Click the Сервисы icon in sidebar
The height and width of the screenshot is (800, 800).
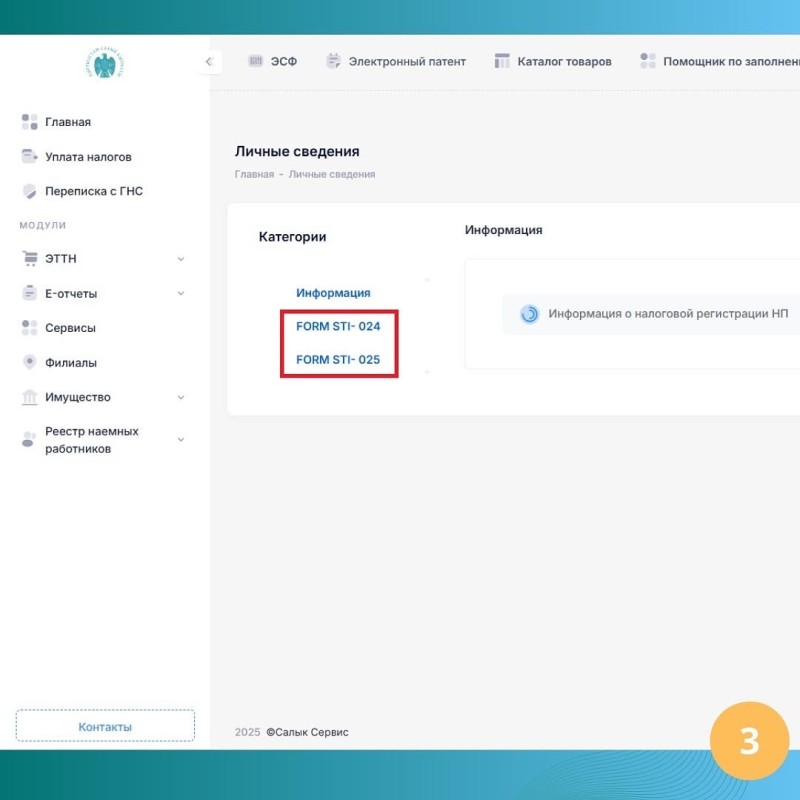click(x=29, y=328)
